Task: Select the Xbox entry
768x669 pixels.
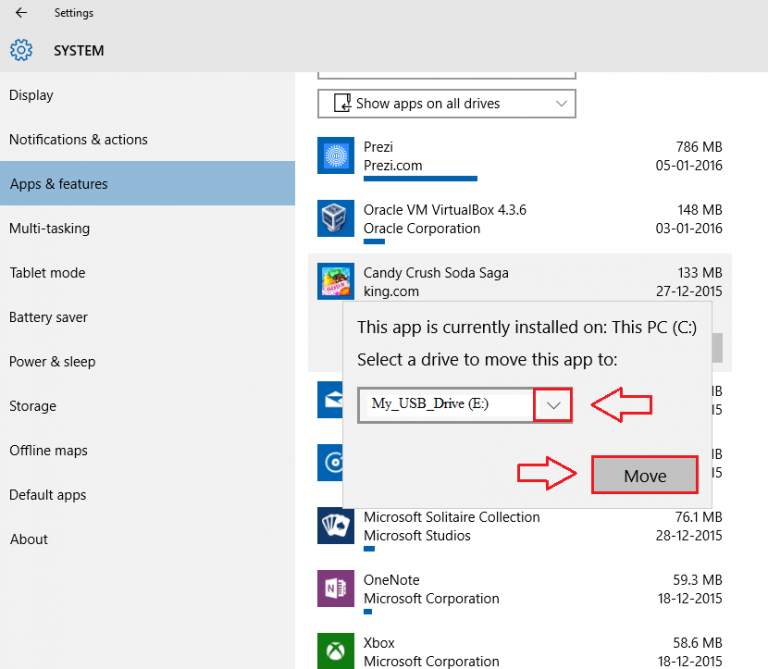Action: pyautogui.click(x=379, y=643)
